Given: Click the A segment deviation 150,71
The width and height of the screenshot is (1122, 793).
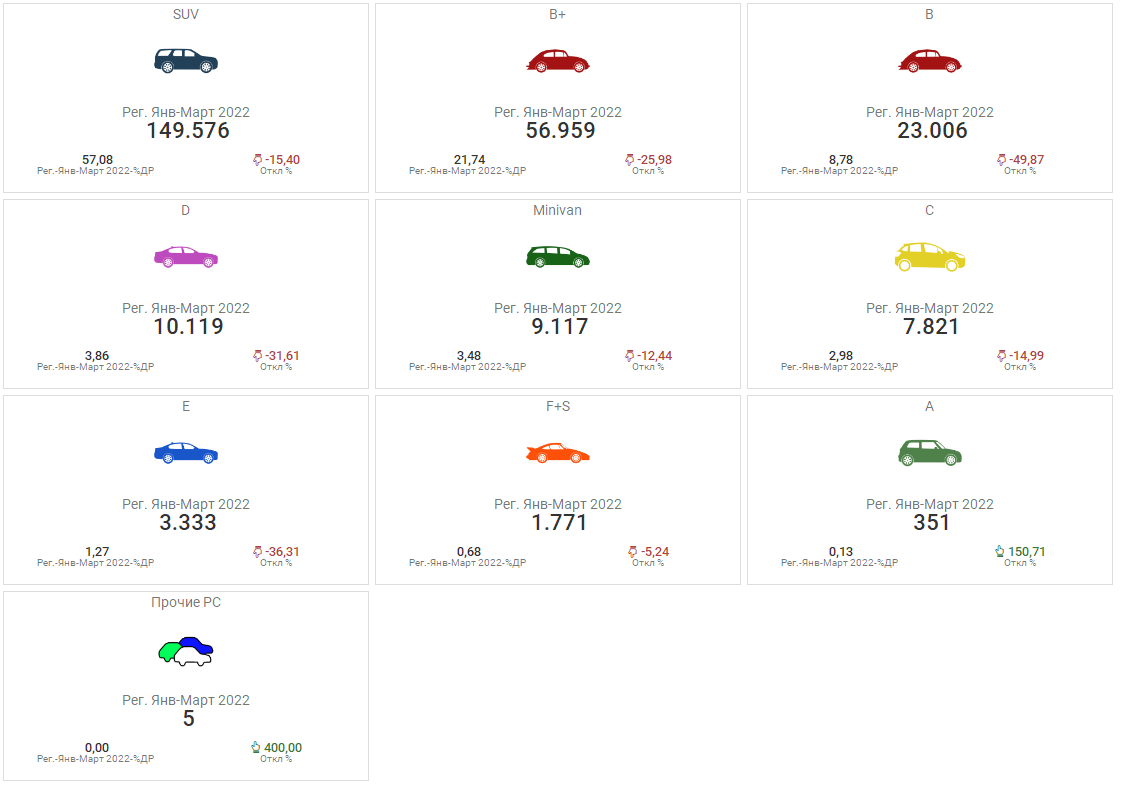Looking at the screenshot, I should (x=1026, y=552).
